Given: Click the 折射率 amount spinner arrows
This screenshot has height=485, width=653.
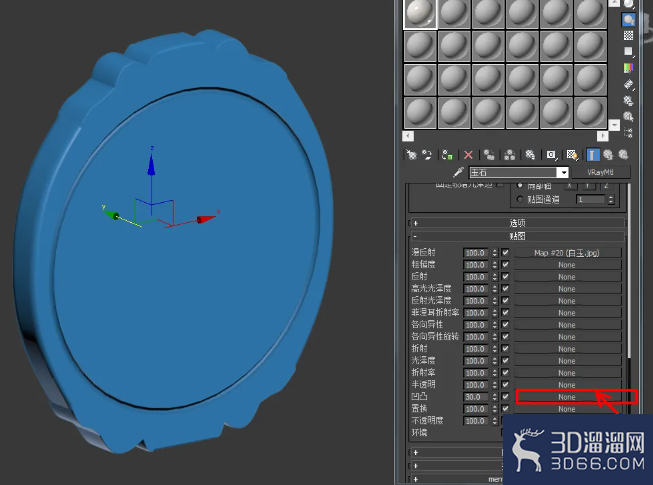Looking at the screenshot, I should tap(495, 373).
